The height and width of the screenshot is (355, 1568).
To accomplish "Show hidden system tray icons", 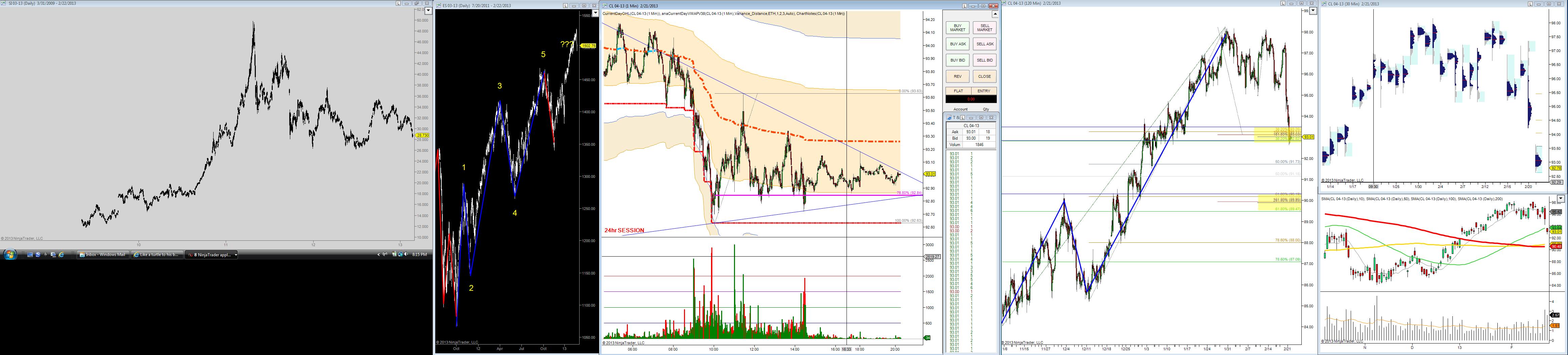I will click(x=378, y=255).
